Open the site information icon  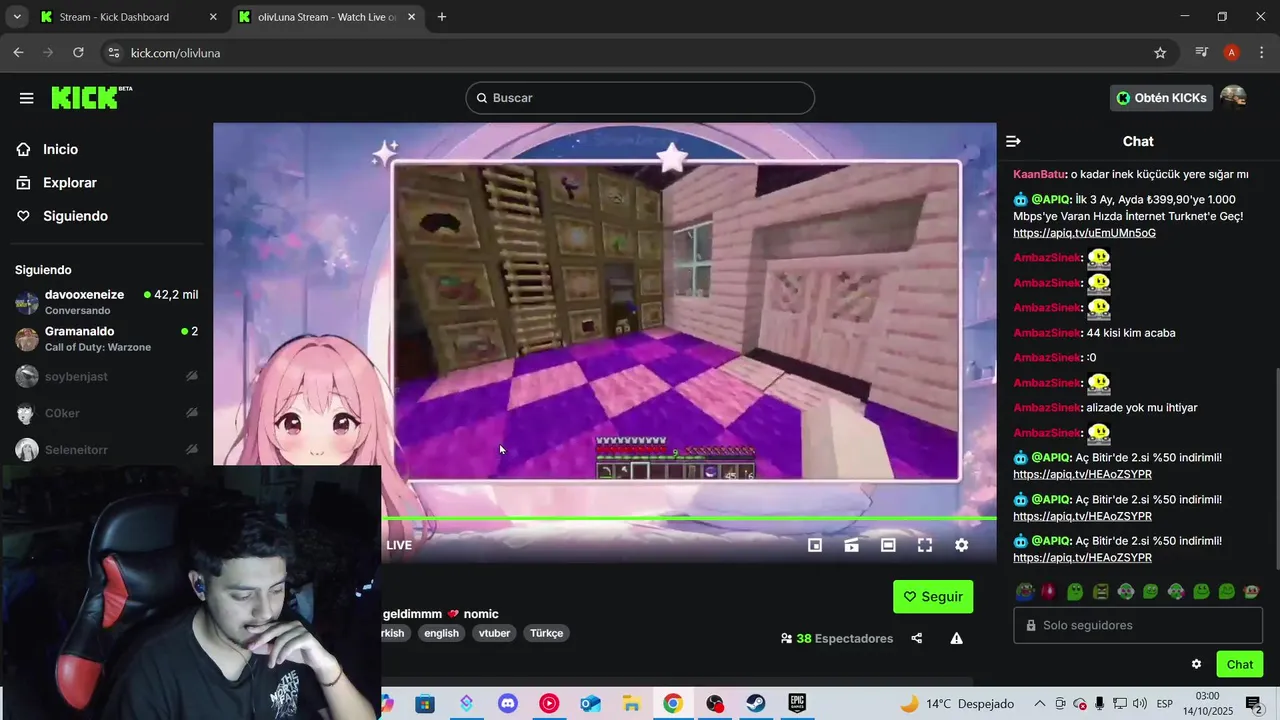click(113, 53)
